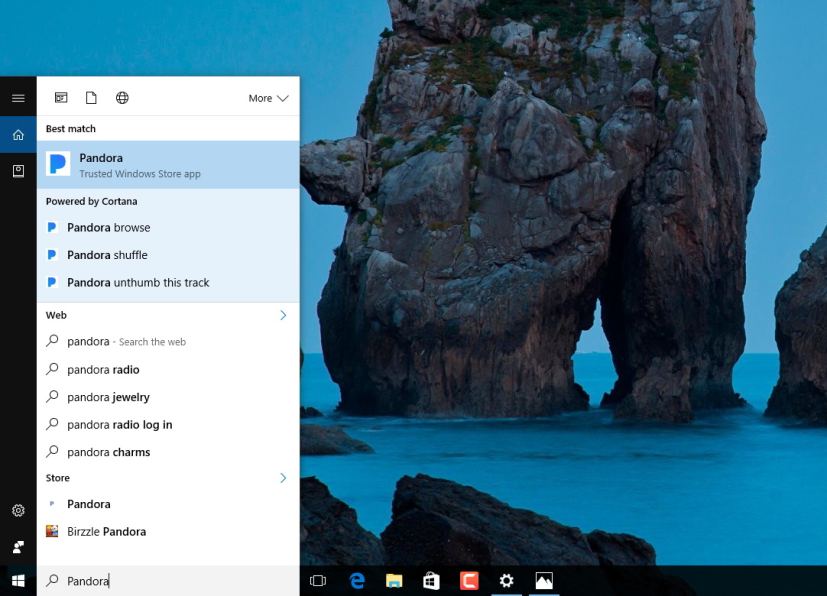The height and width of the screenshot is (596, 827).
Task: Open Birzzle Pandora from Store results
Action: point(106,530)
